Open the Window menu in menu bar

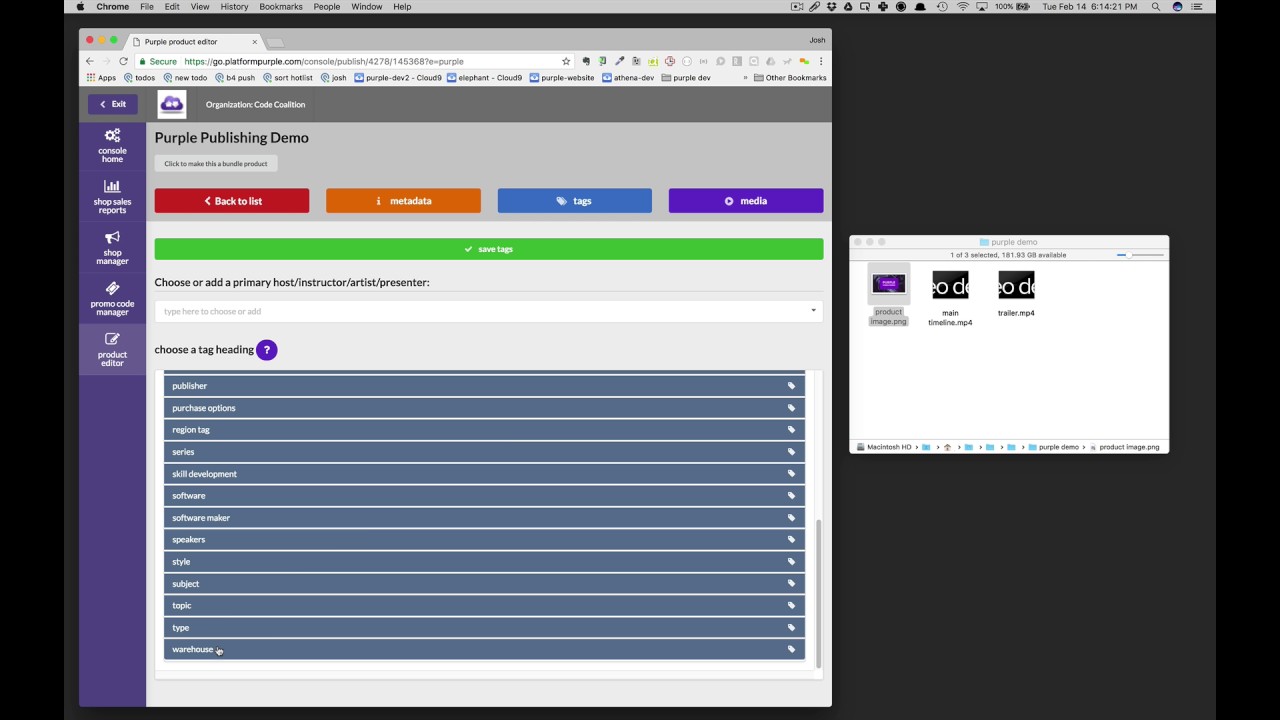pos(367,6)
